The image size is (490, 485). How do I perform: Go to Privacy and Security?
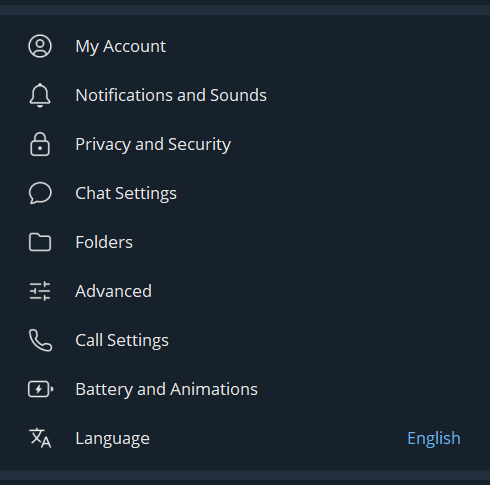pos(245,144)
